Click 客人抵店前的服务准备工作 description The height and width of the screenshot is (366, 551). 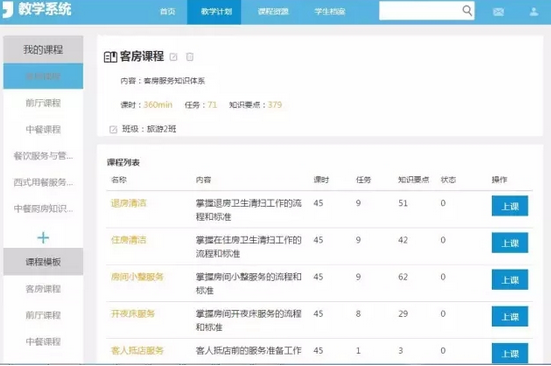[249, 351]
